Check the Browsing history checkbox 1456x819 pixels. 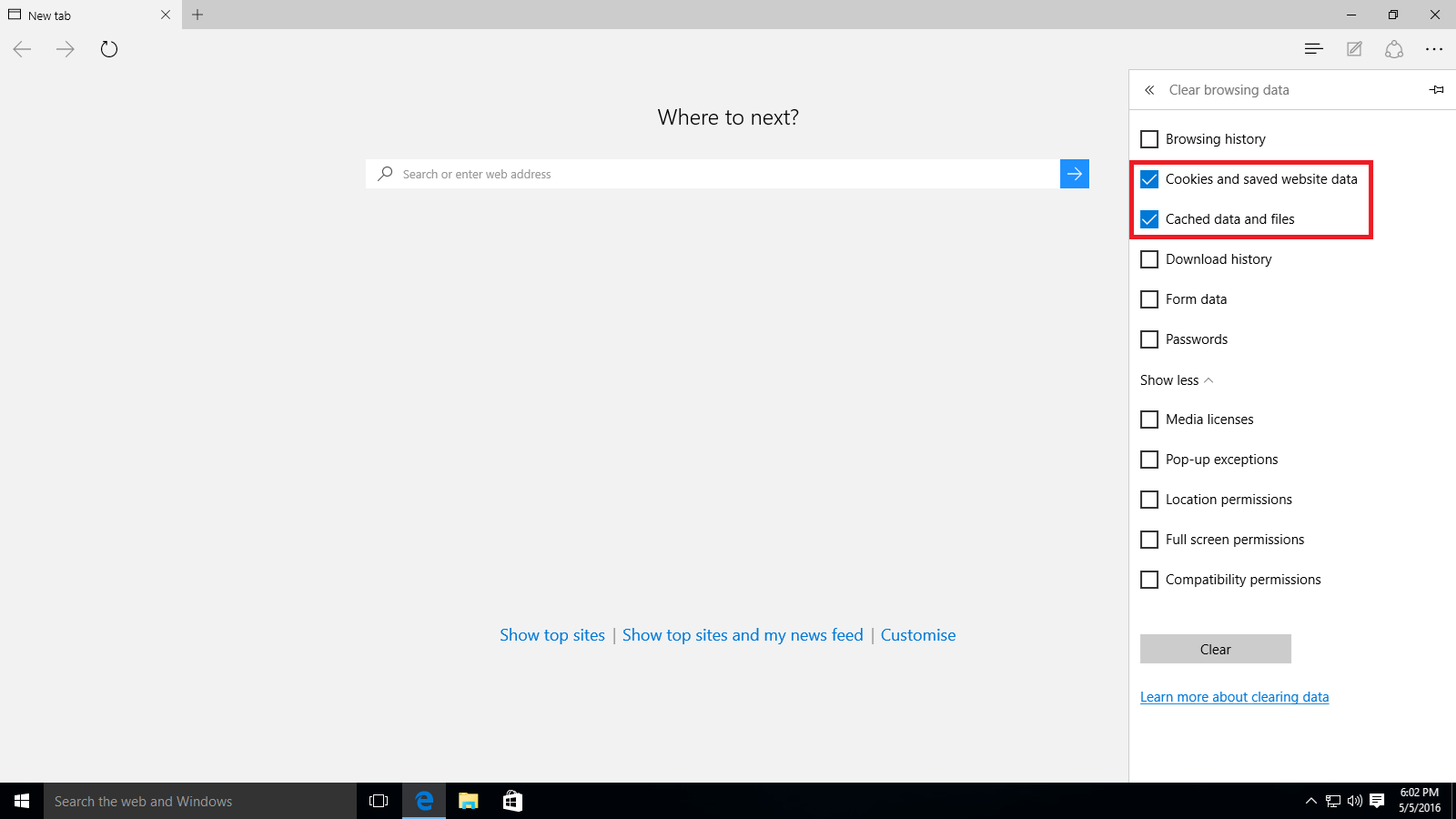pos(1149,139)
